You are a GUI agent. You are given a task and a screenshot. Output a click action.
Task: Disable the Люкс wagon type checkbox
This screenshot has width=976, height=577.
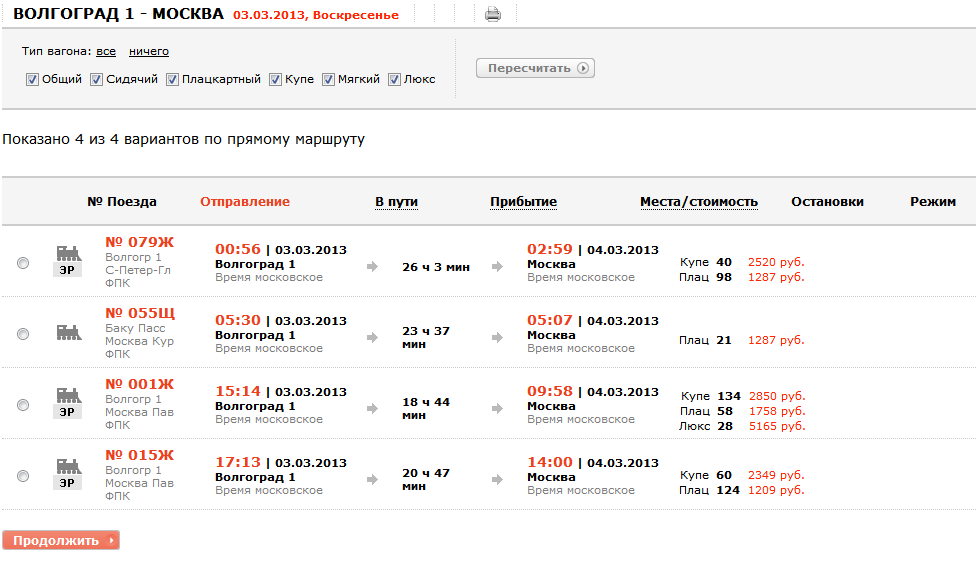[x=394, y=80]
